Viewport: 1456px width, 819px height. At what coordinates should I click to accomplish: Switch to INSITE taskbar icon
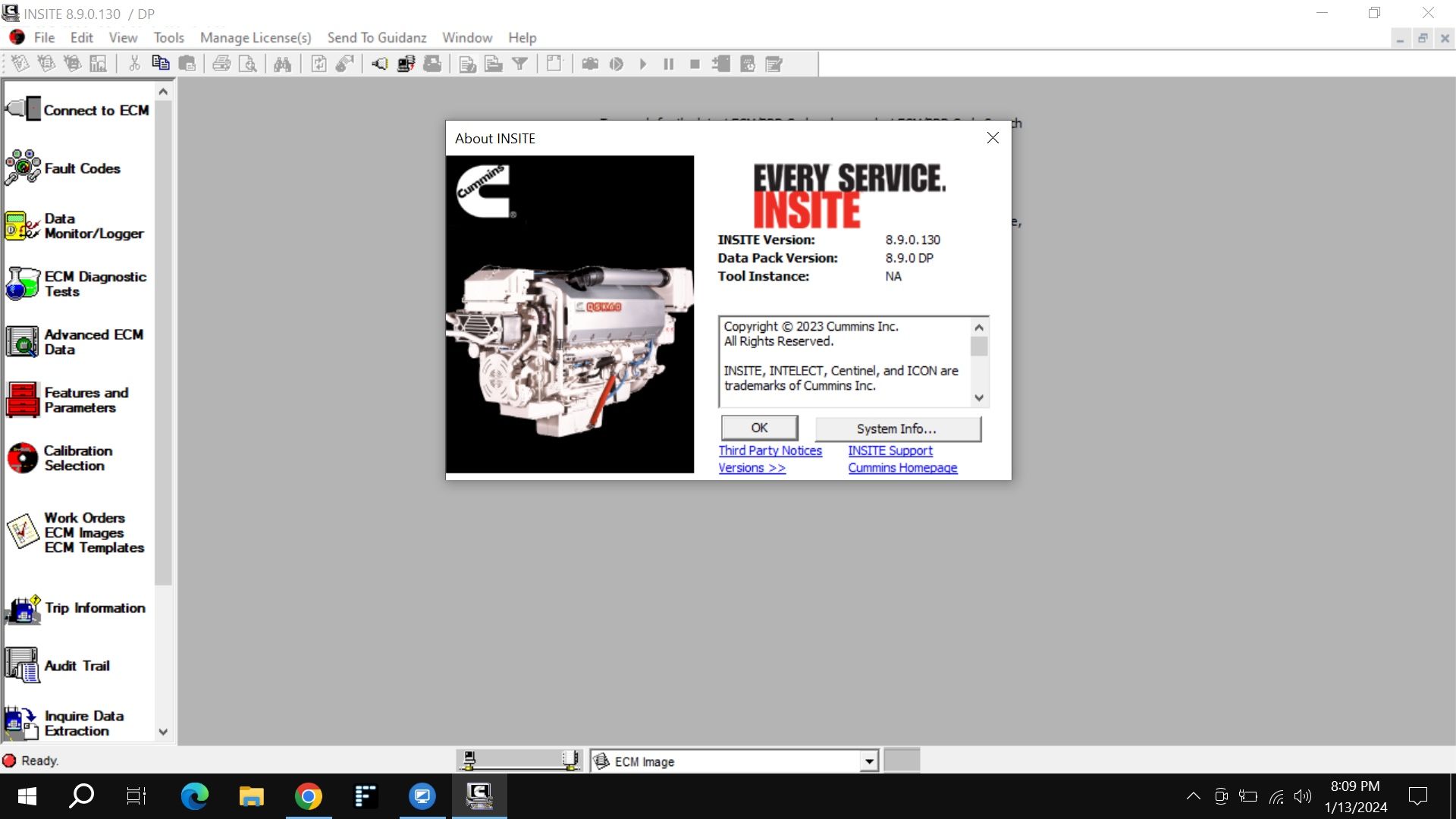click(x=479, y=796)
